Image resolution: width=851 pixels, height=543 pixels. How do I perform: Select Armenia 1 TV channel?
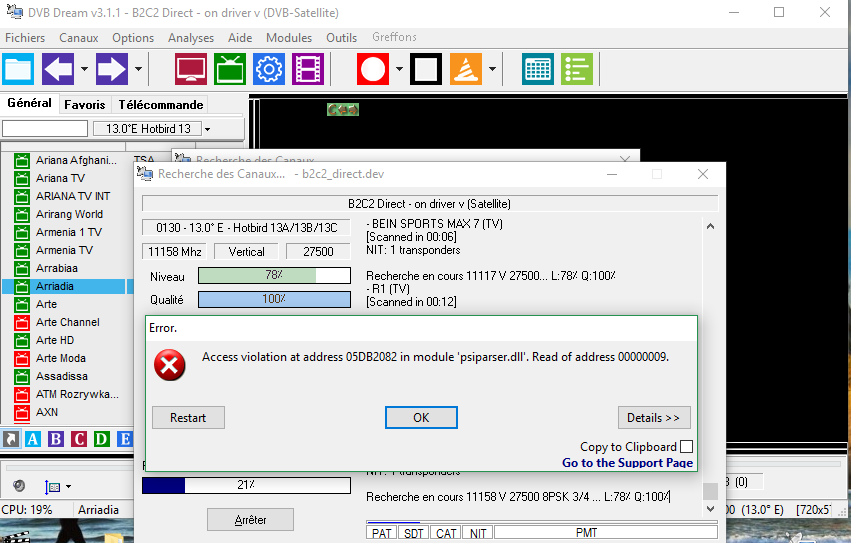click(x=68, y=232)
